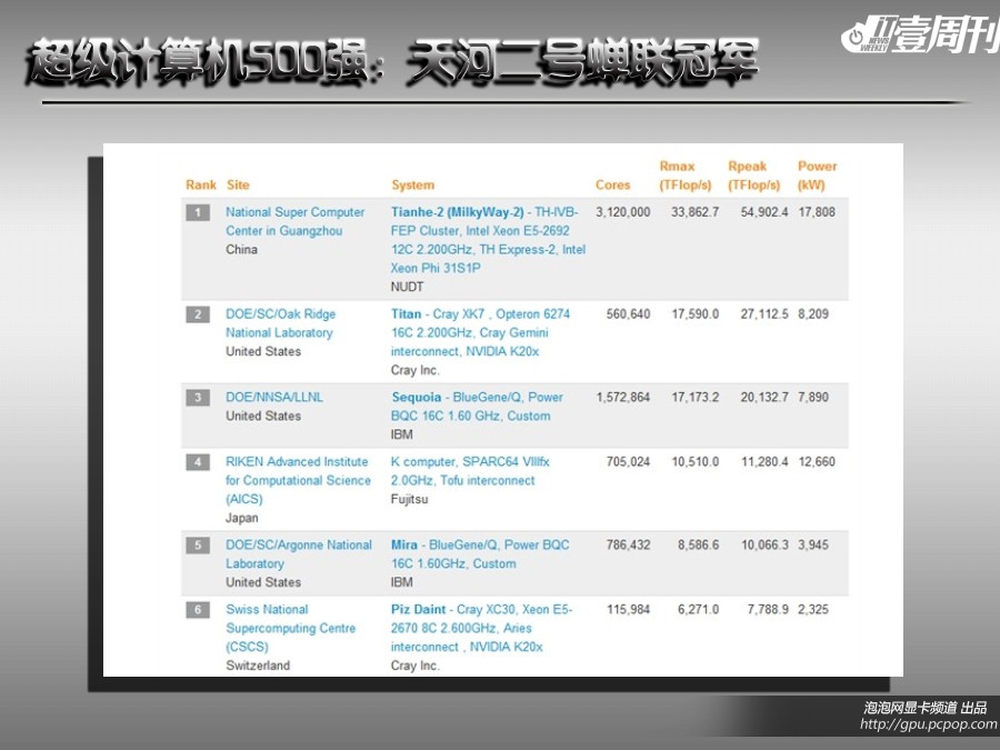1000x750 pixels.
Task: Click the Rank column header
Action: pos(201,185)
